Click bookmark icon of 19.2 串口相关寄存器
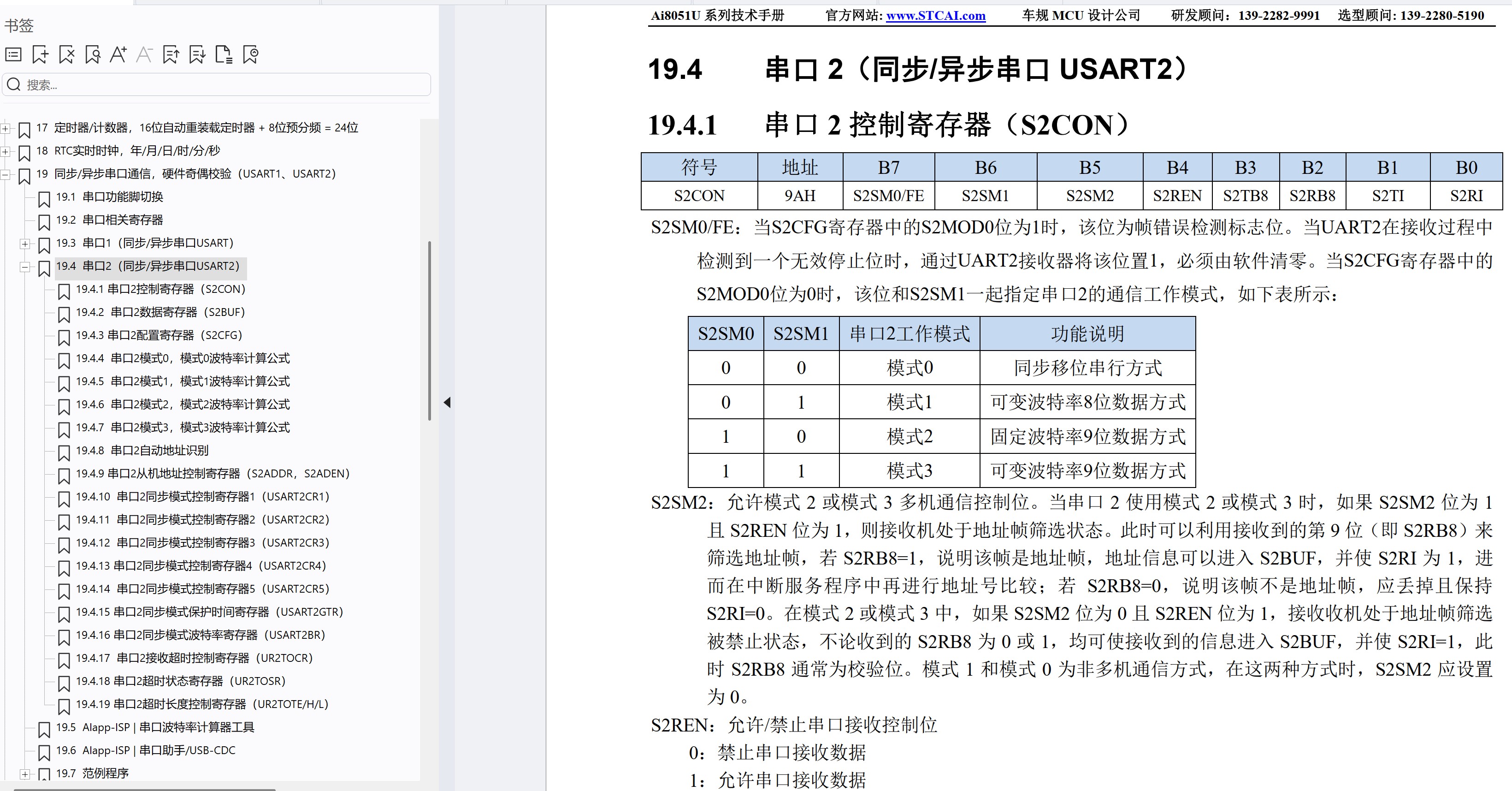The width and height of the screenshot is (1512, 791). 44,222
